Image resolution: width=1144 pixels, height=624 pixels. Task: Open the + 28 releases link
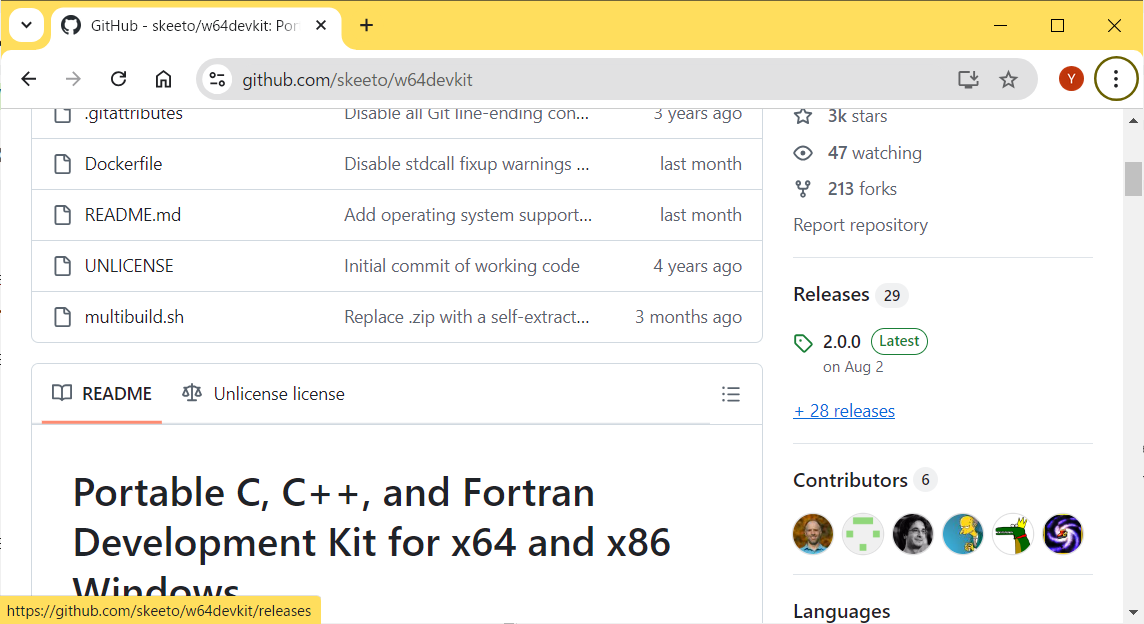844,411
